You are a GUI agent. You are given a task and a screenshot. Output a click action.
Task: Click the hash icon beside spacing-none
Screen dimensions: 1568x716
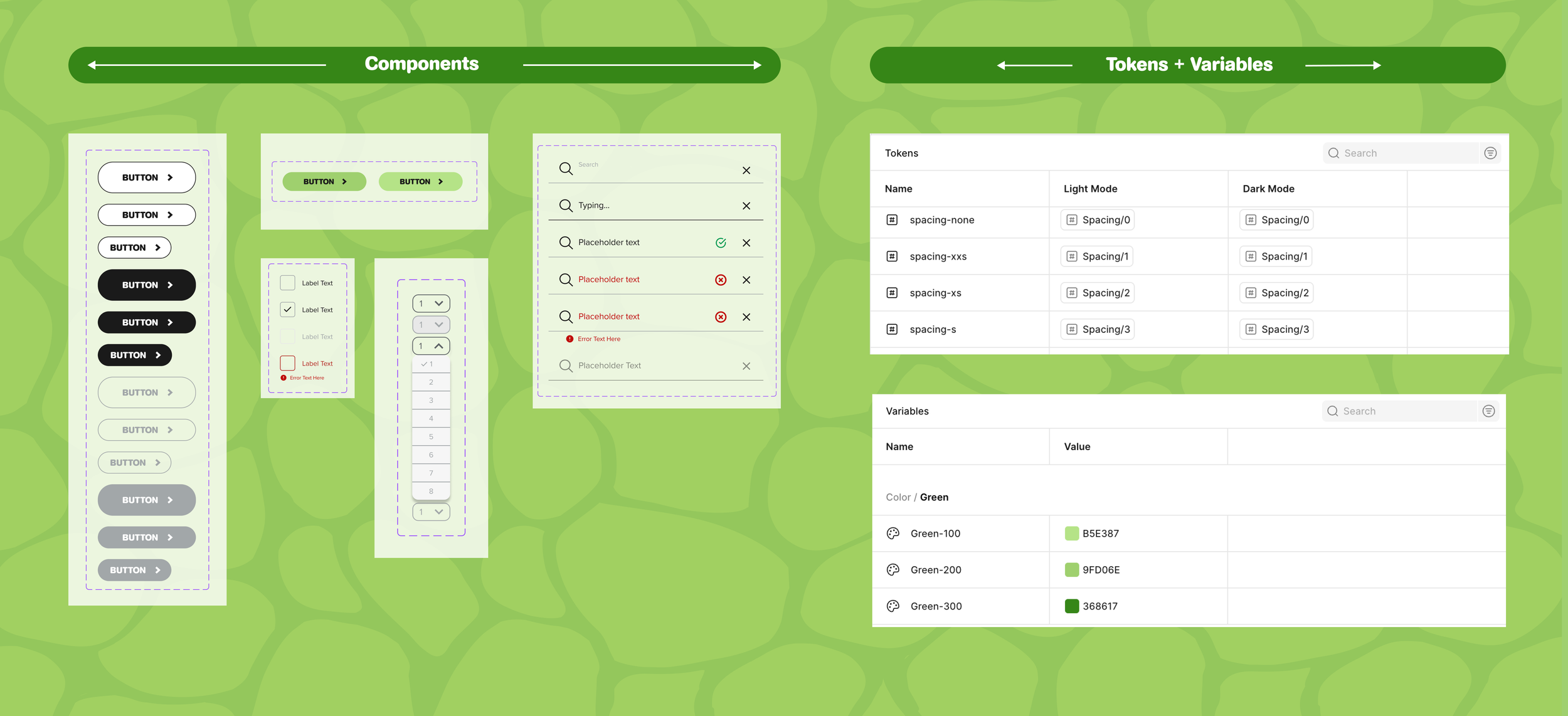click(892, 220)
